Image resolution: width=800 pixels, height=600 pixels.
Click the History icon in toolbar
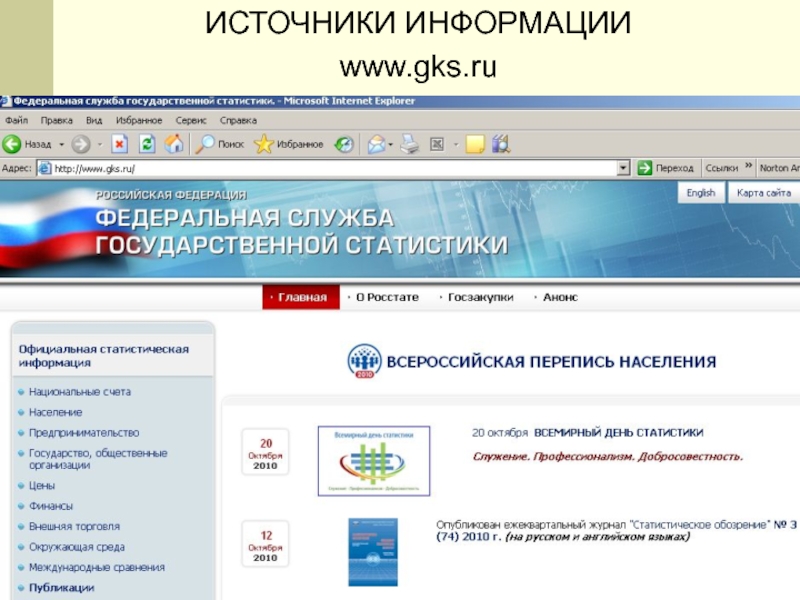344,144
